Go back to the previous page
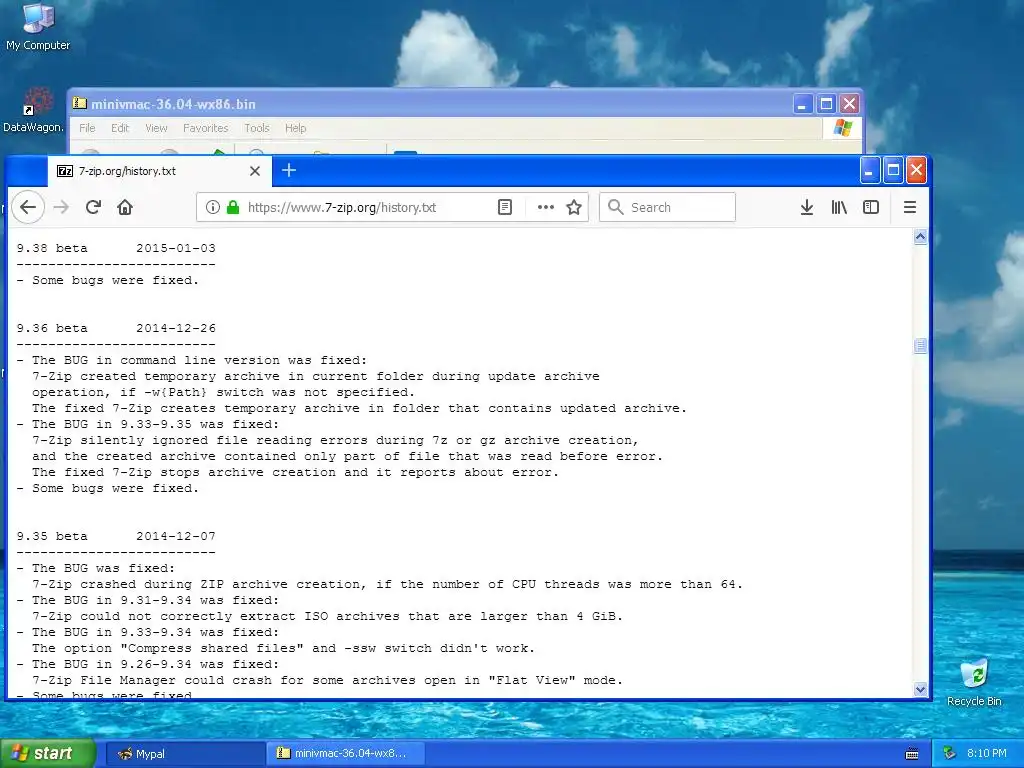Screen dimensions: 1024x768 point(28,208)
